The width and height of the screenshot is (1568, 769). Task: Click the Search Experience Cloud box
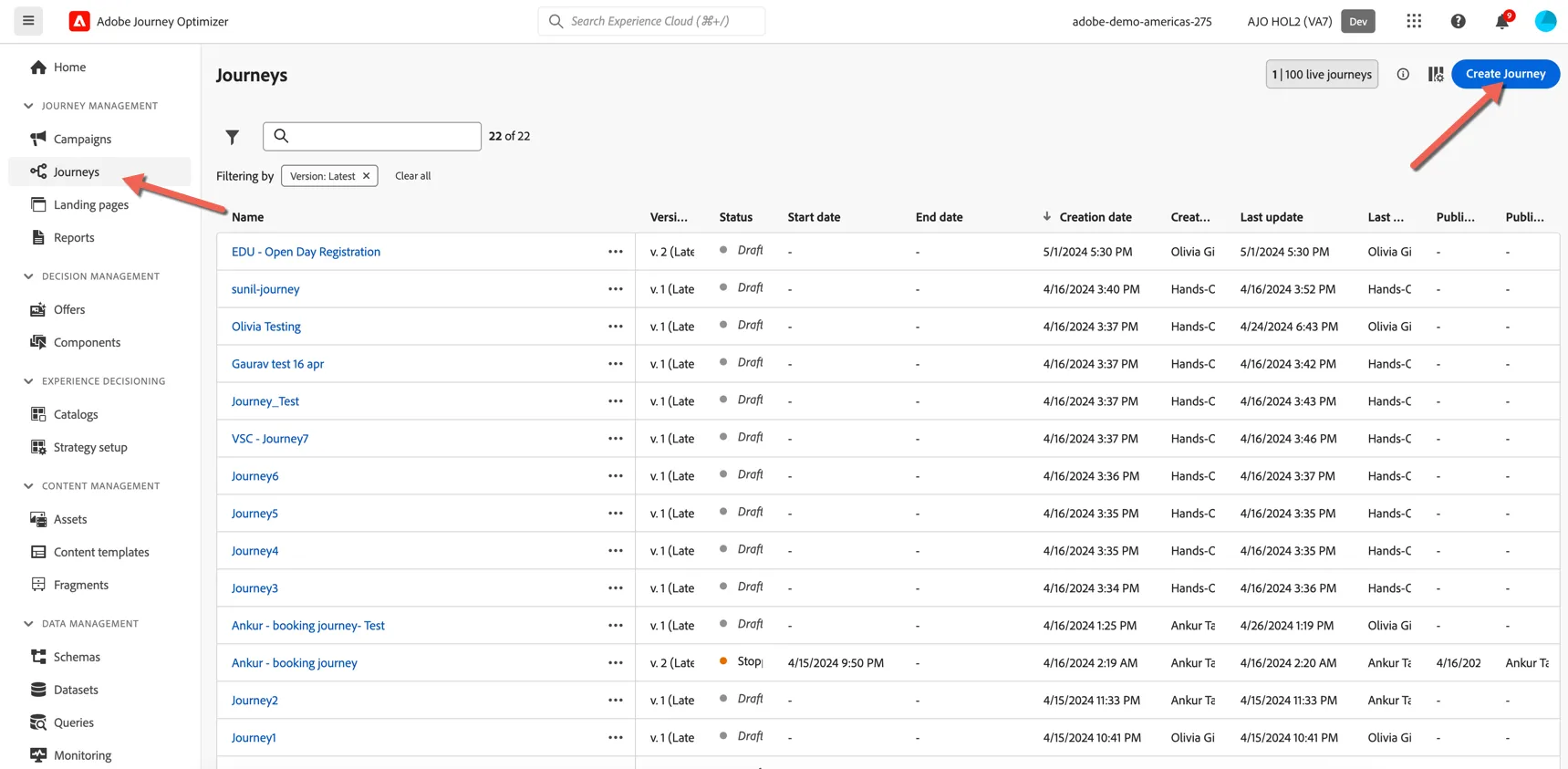click(x=651, y=21)
